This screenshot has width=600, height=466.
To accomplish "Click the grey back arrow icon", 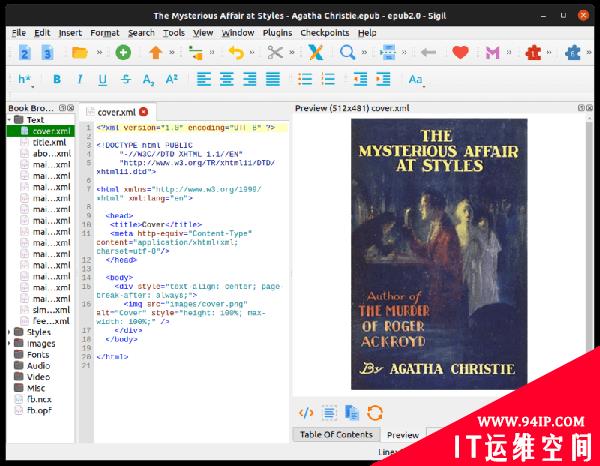I will [428, 52].
